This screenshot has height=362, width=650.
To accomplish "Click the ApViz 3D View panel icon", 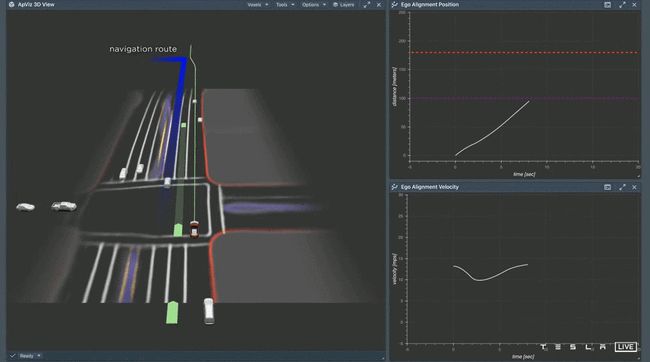I will pos(11,5).
